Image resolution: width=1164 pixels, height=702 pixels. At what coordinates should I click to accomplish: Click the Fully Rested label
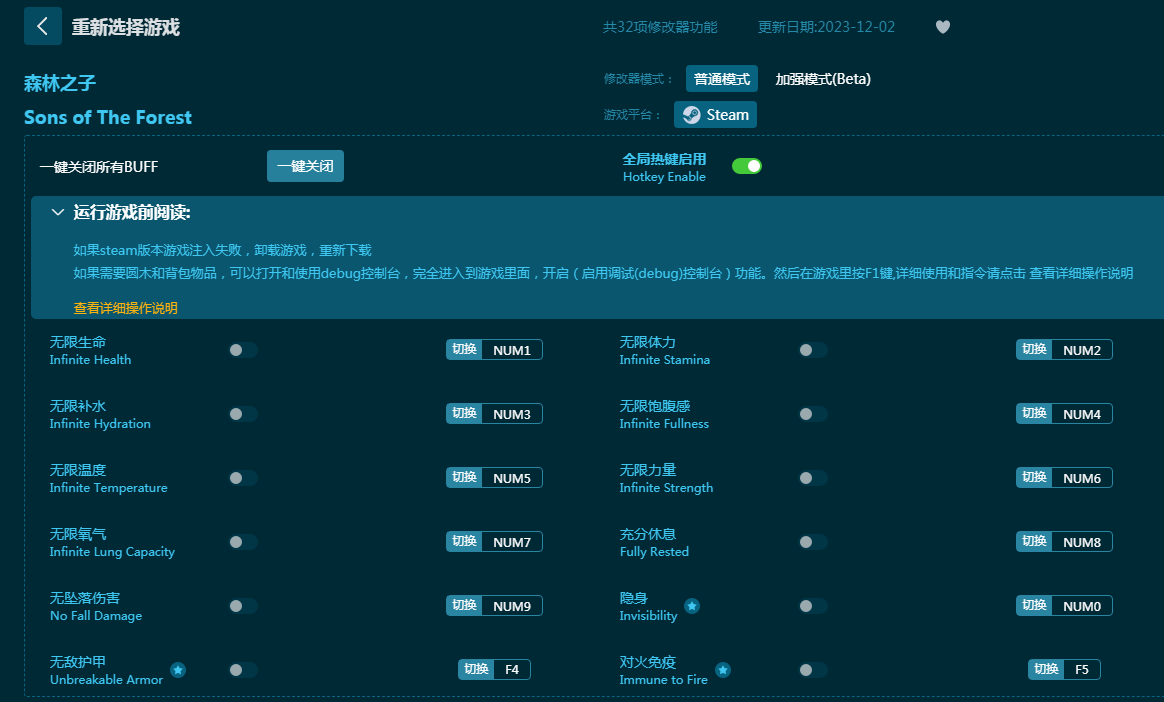pos(655,552)
